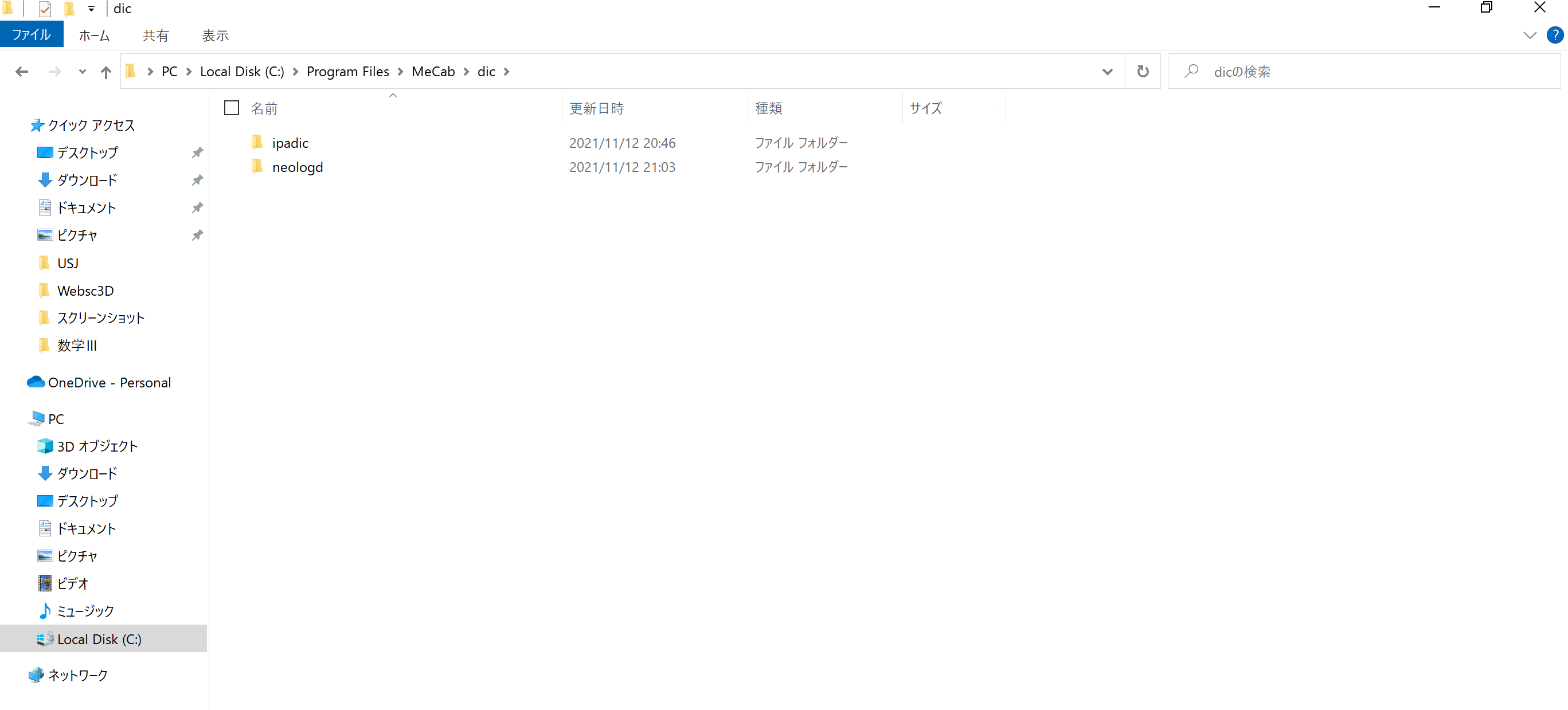Click the Refresh button next to address bar
The width and height of the screenshot is (1568, 710).
click(1143, 72)
